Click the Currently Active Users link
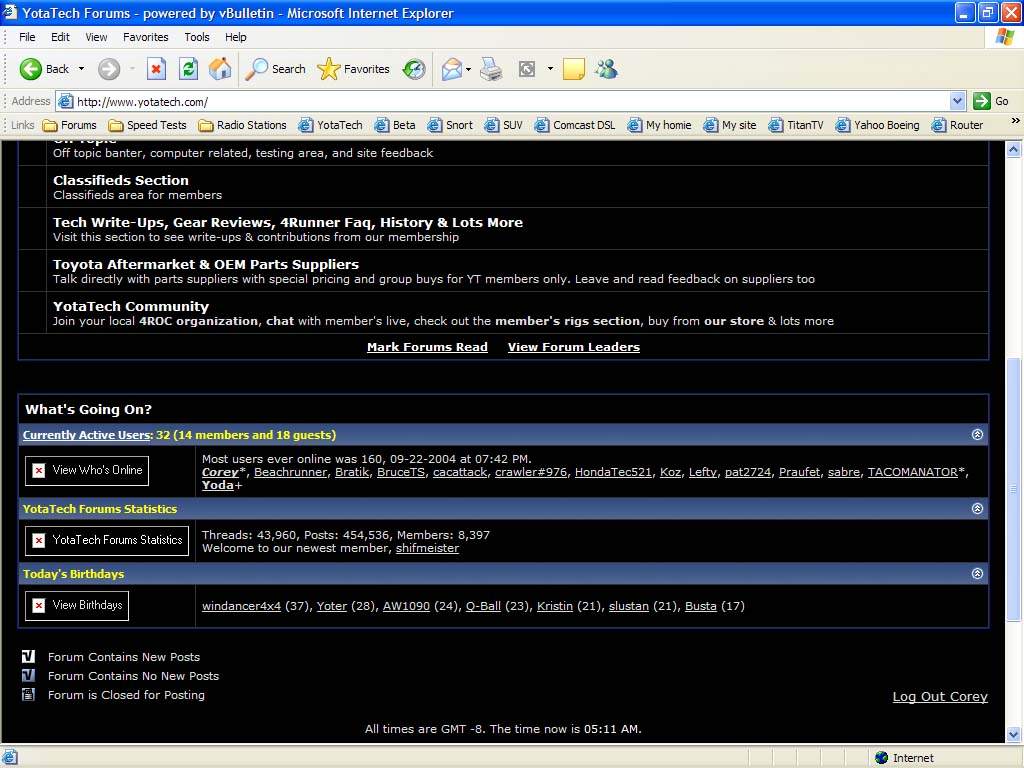Screen dimensions: 1024x768 [x=88, y=435]
